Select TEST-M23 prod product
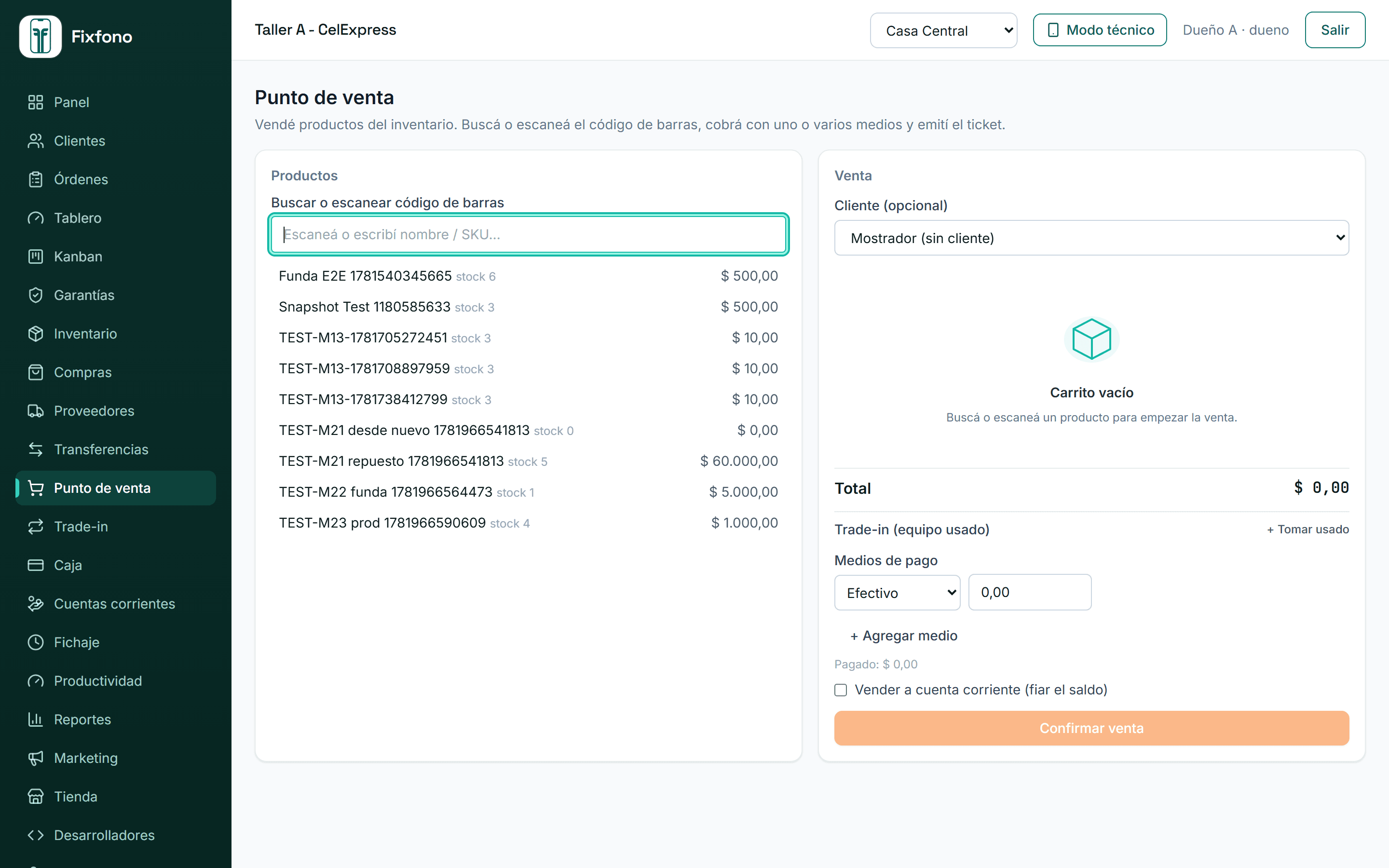 coord(528,523)
